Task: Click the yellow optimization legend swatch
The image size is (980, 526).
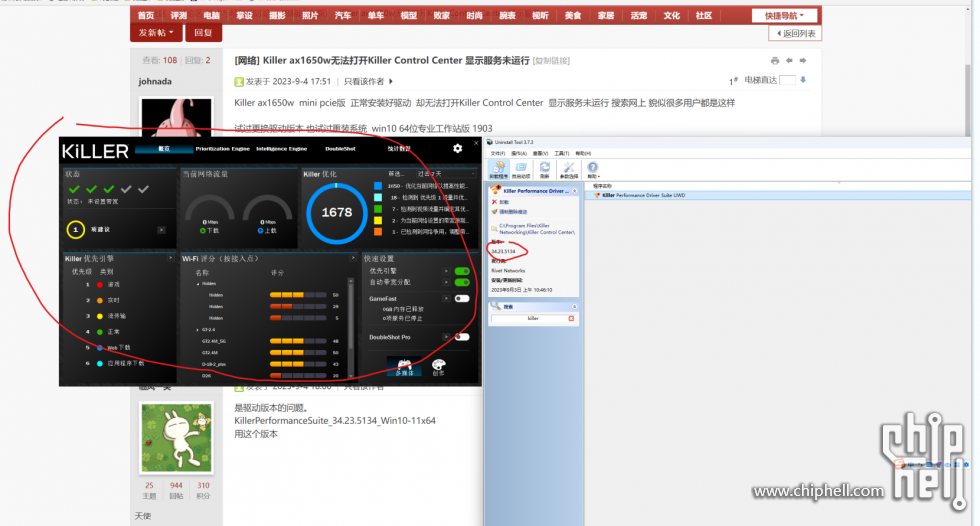Action: pyautogui.click(x=378, y=220)
